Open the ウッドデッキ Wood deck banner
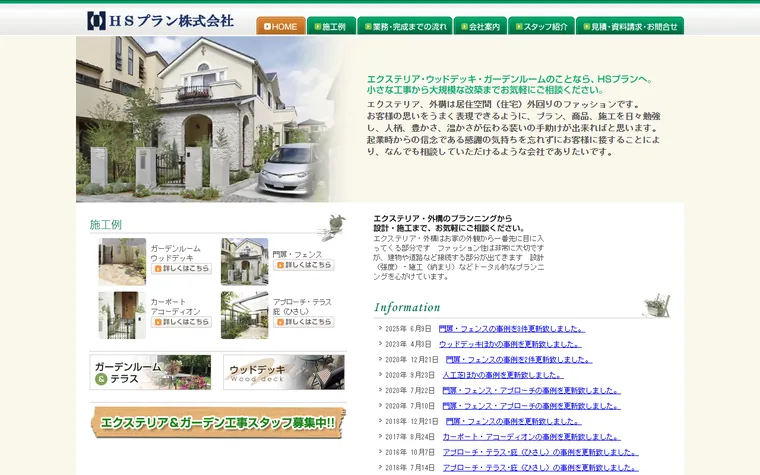 284,372
